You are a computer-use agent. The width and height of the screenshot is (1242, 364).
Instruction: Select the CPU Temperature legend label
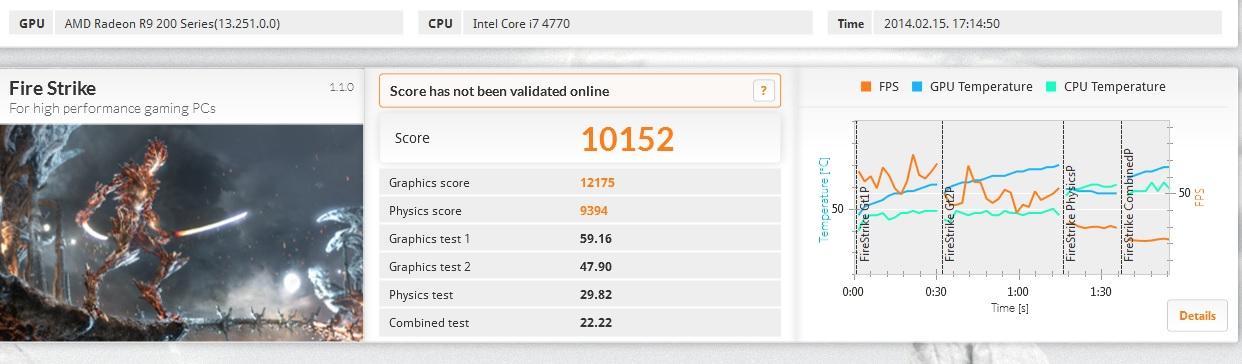1114,87
